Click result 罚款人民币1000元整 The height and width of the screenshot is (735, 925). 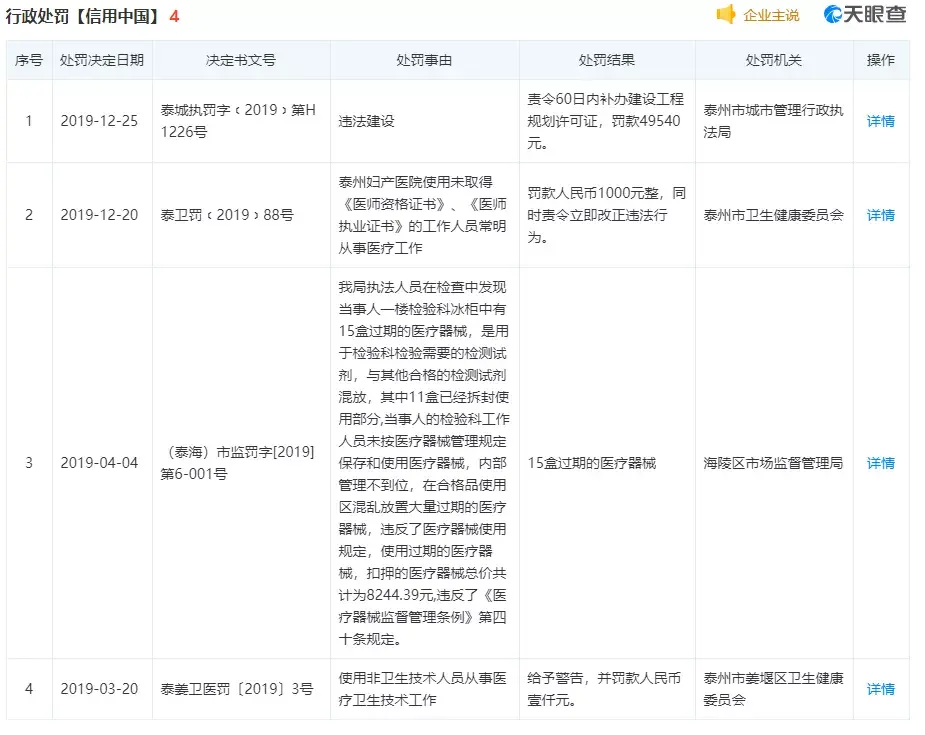[606, 215]
